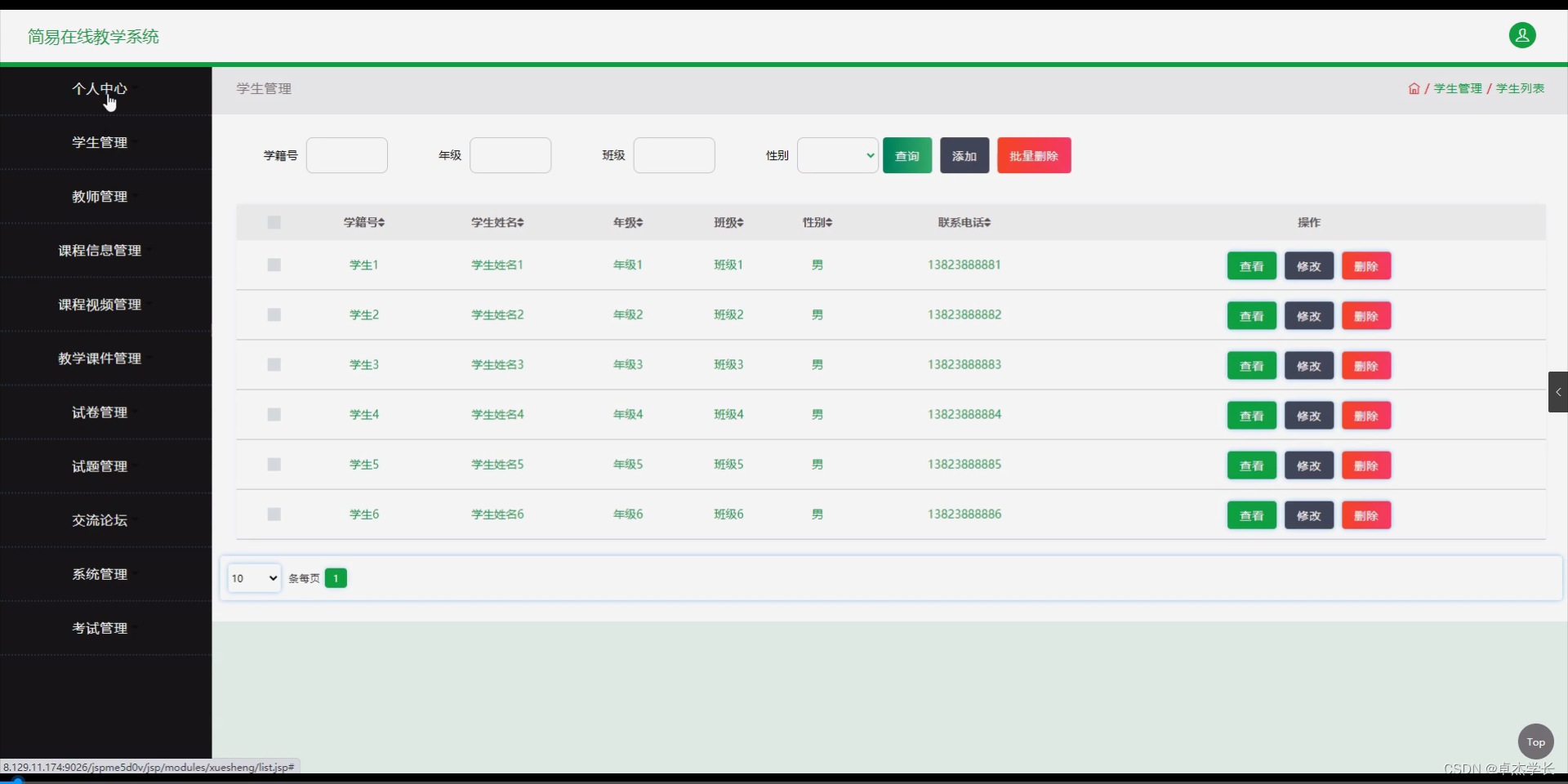Click 查看 for 学生2 row
Image resolution: width=1568 pixels, height=784 pixels.
(x=1252, y=316)
